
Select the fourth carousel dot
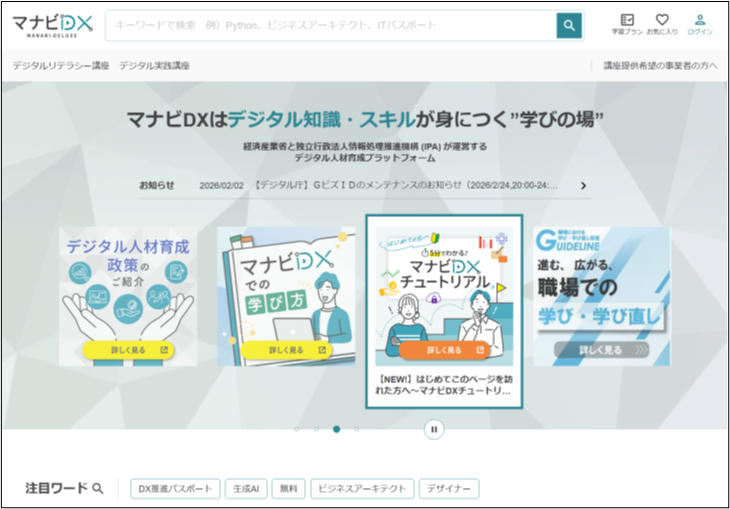tap(356, 429)
